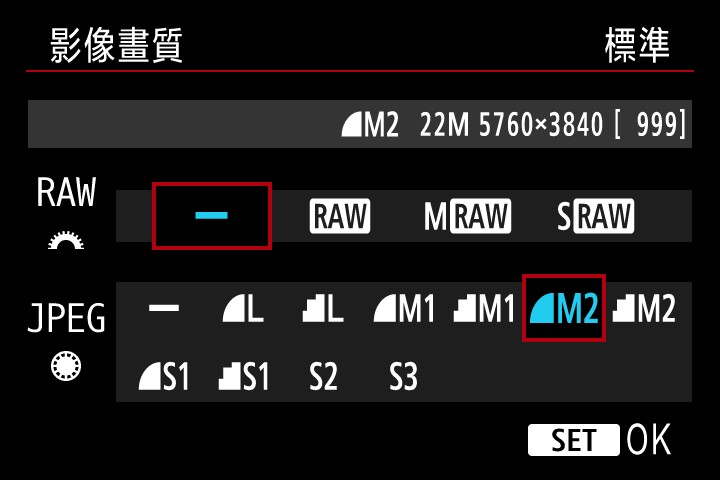Choose the full RAW quality icon
This screenshot has width=720, height=480.
tap(340, 216)
